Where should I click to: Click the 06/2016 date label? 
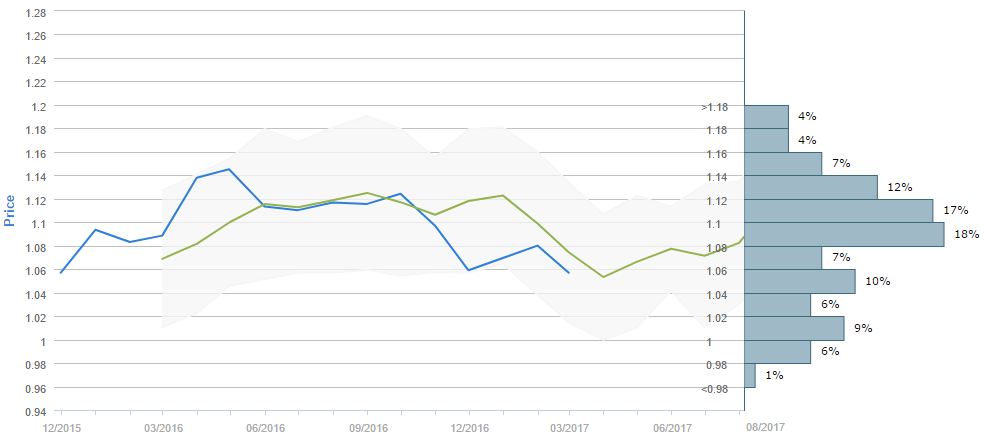265,428
